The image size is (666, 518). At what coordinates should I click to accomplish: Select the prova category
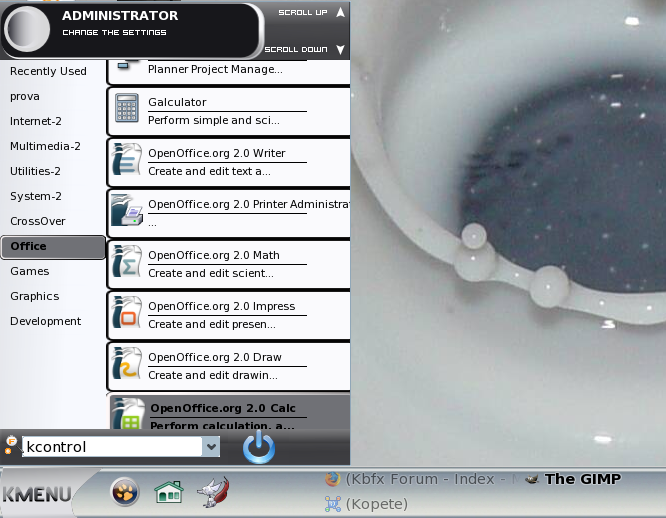click(x=25, y=96)
